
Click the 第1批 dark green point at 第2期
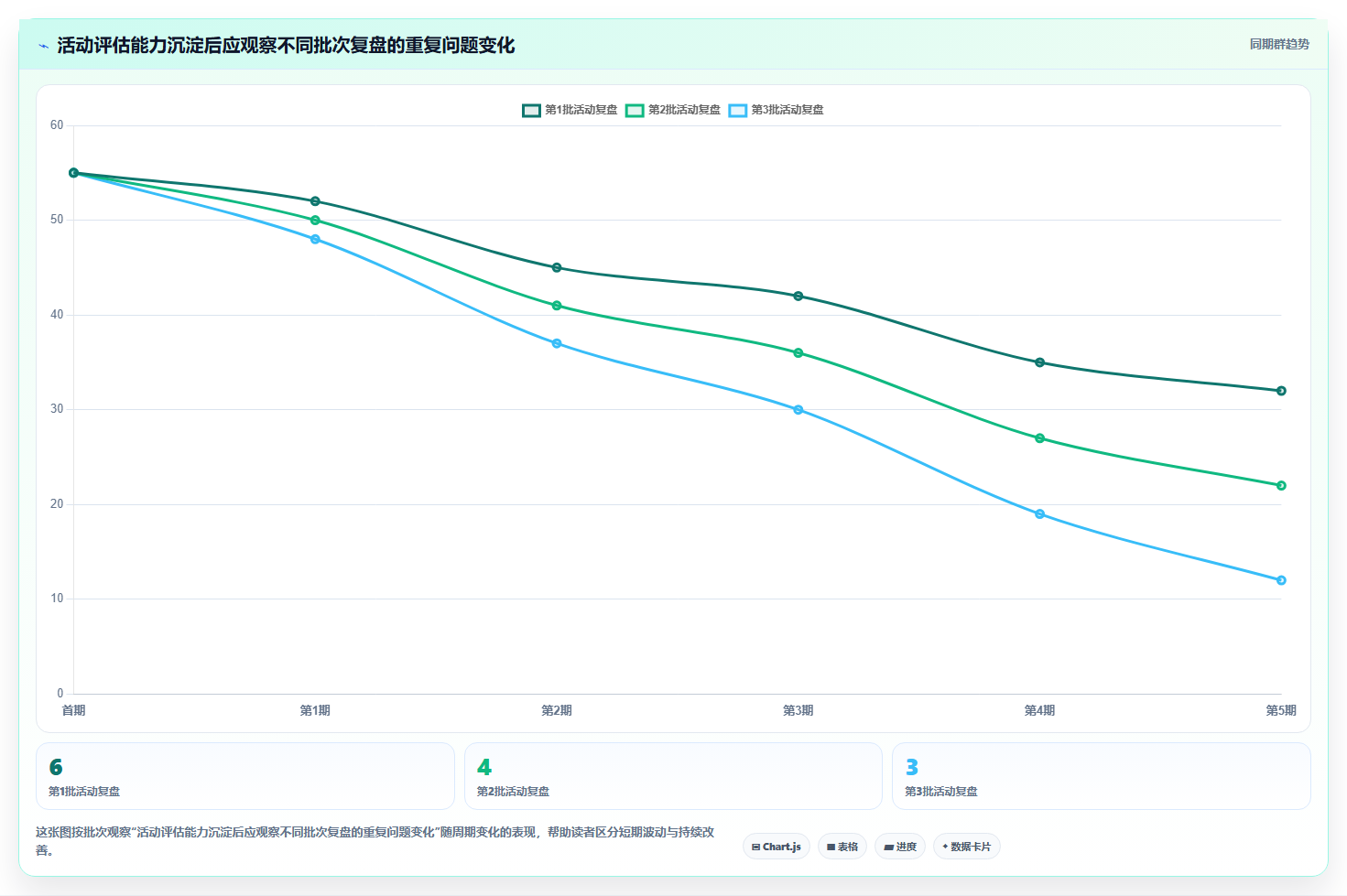[x=557, y=268]
